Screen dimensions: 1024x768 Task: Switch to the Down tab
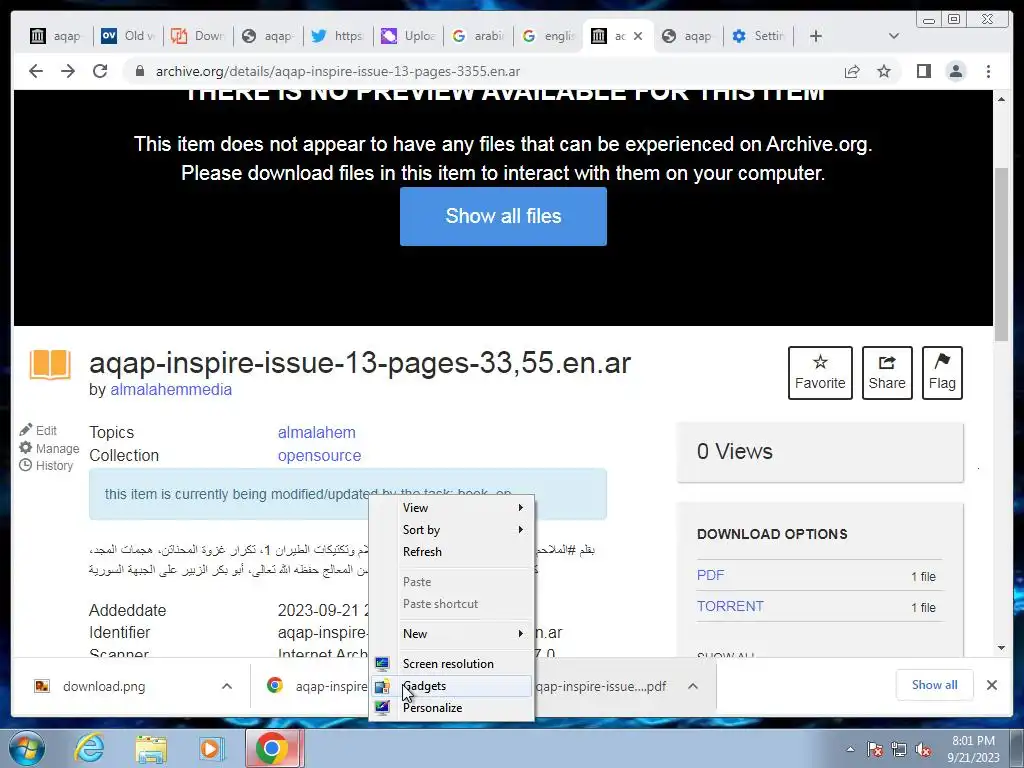pos(197,36)
